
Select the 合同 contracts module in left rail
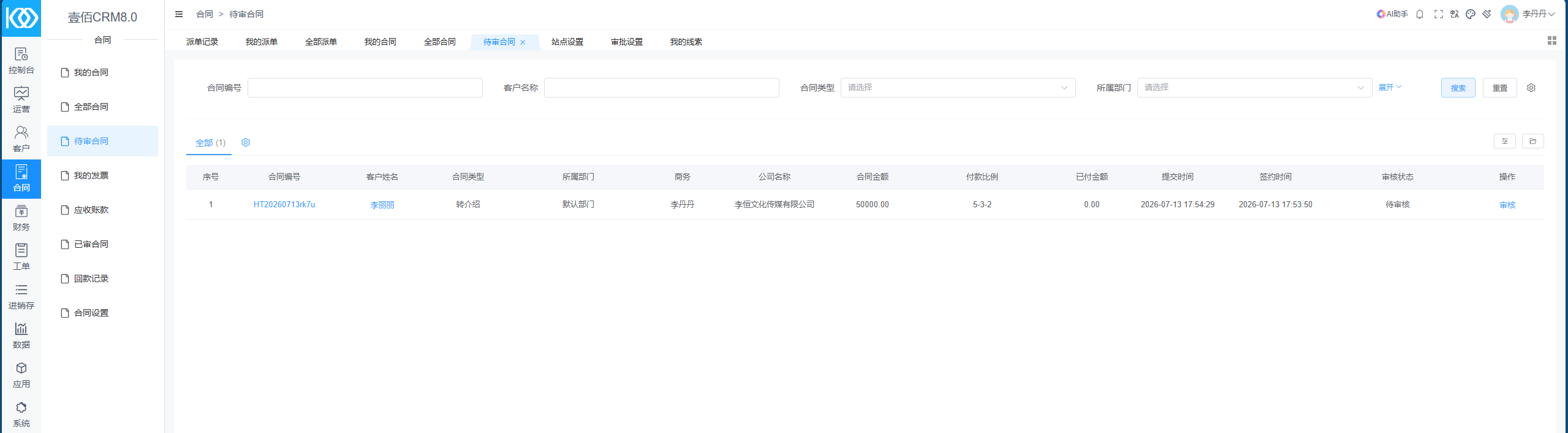tap(21, 179)
